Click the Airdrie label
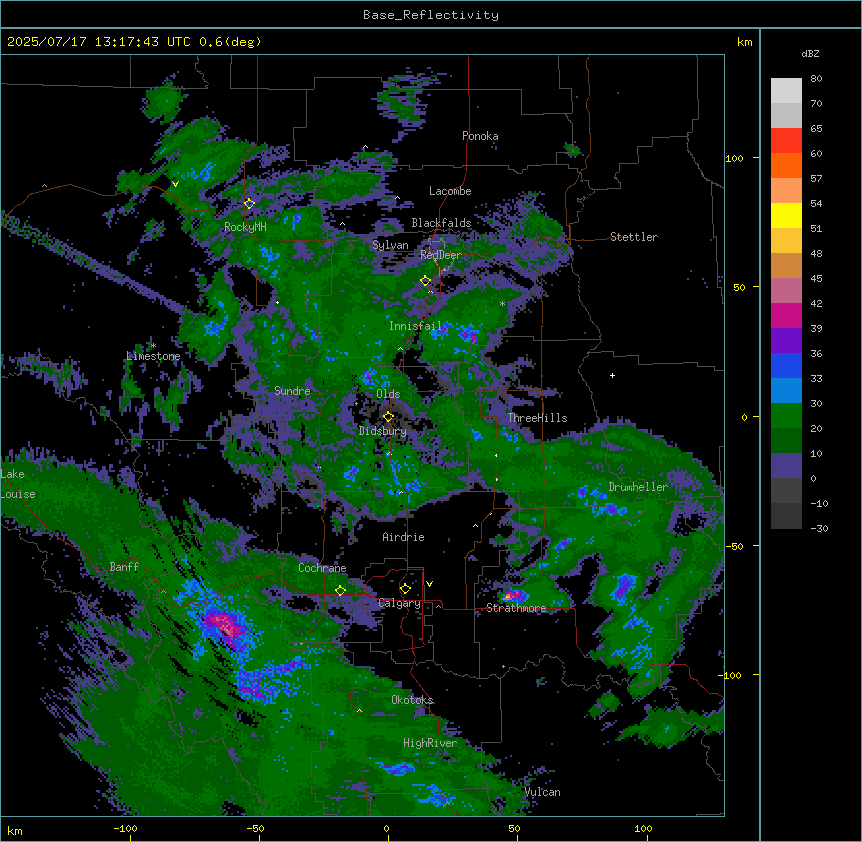Viewport: 862px width, 842px height. 404,537
